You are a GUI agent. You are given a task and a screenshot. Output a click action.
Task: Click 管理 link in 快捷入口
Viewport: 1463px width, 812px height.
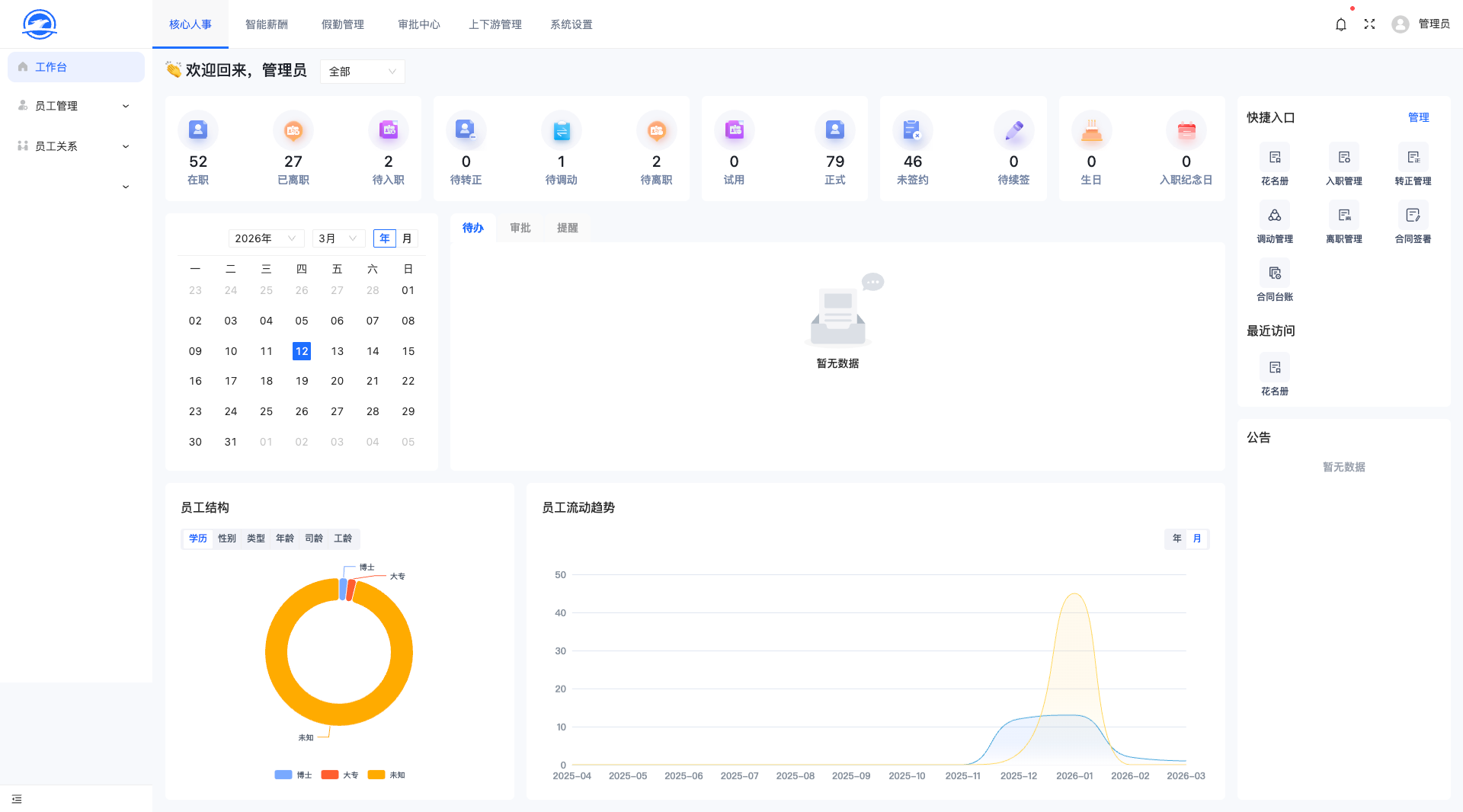pyautogui.click(x=1419, y=117)
